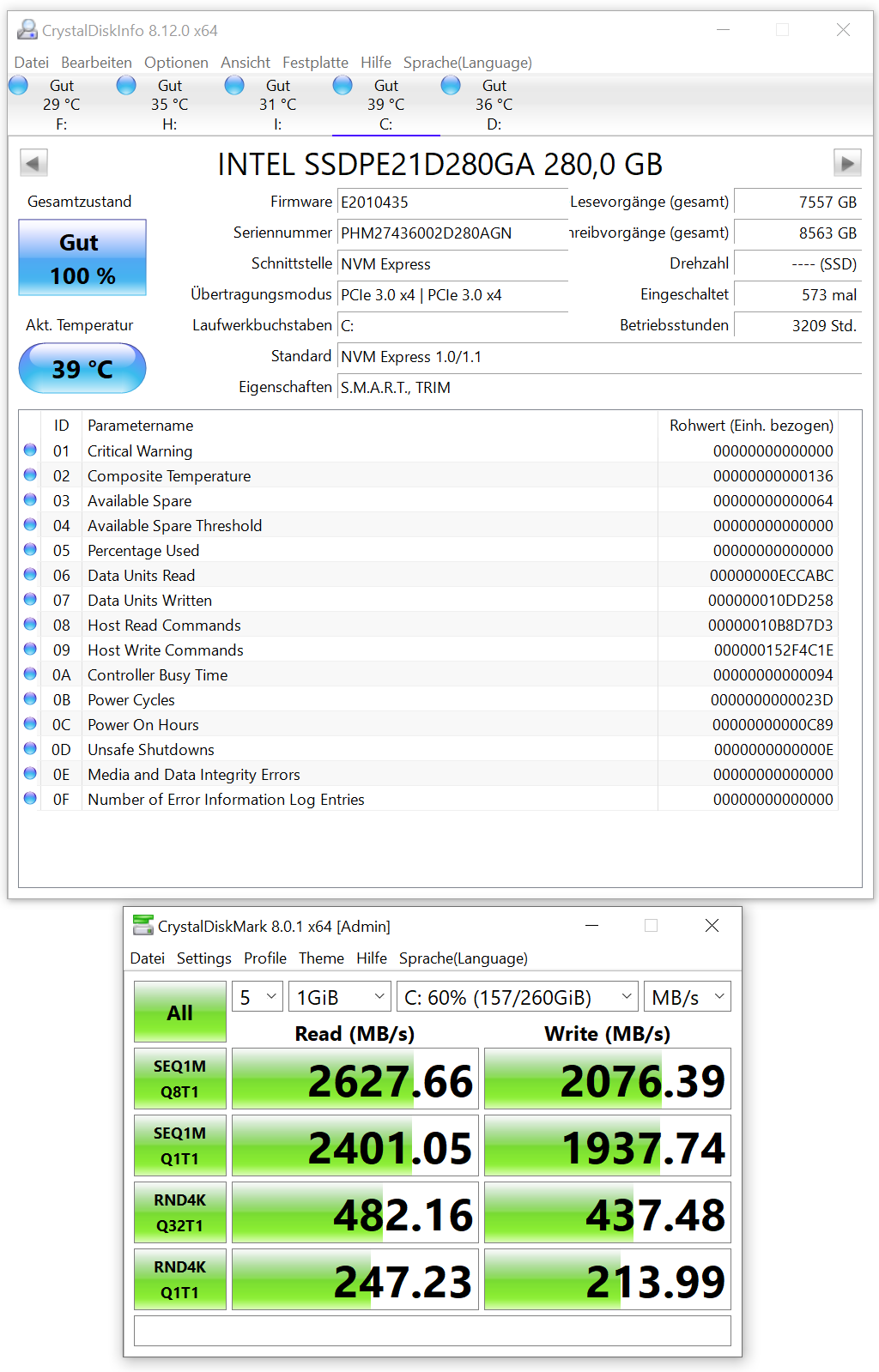Screen dimensions: 879x1372
Task: Click status dot of Host Read Commands row
Action: tap(30, 624)
